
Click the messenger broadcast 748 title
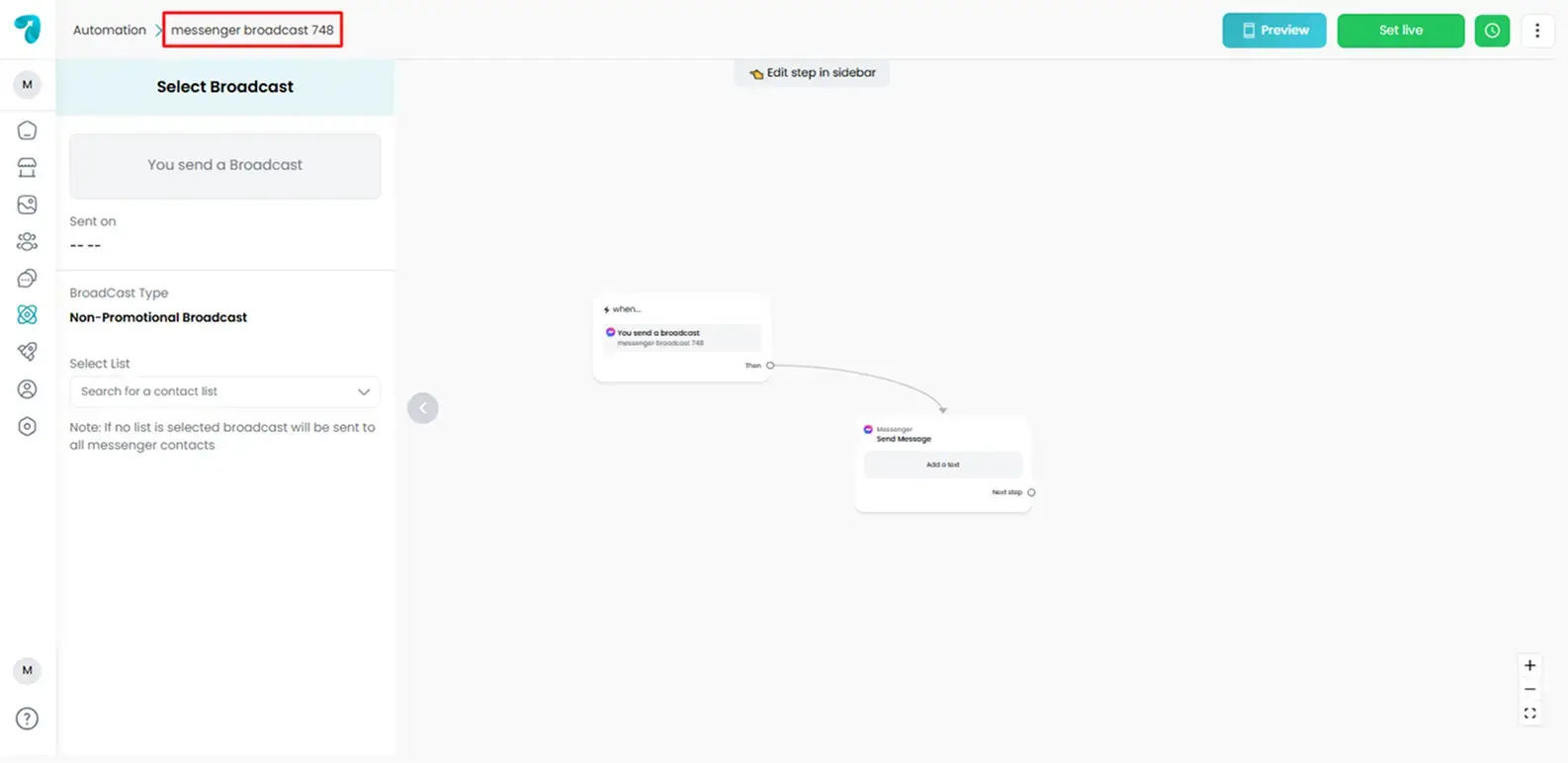(x=252, y=30)
